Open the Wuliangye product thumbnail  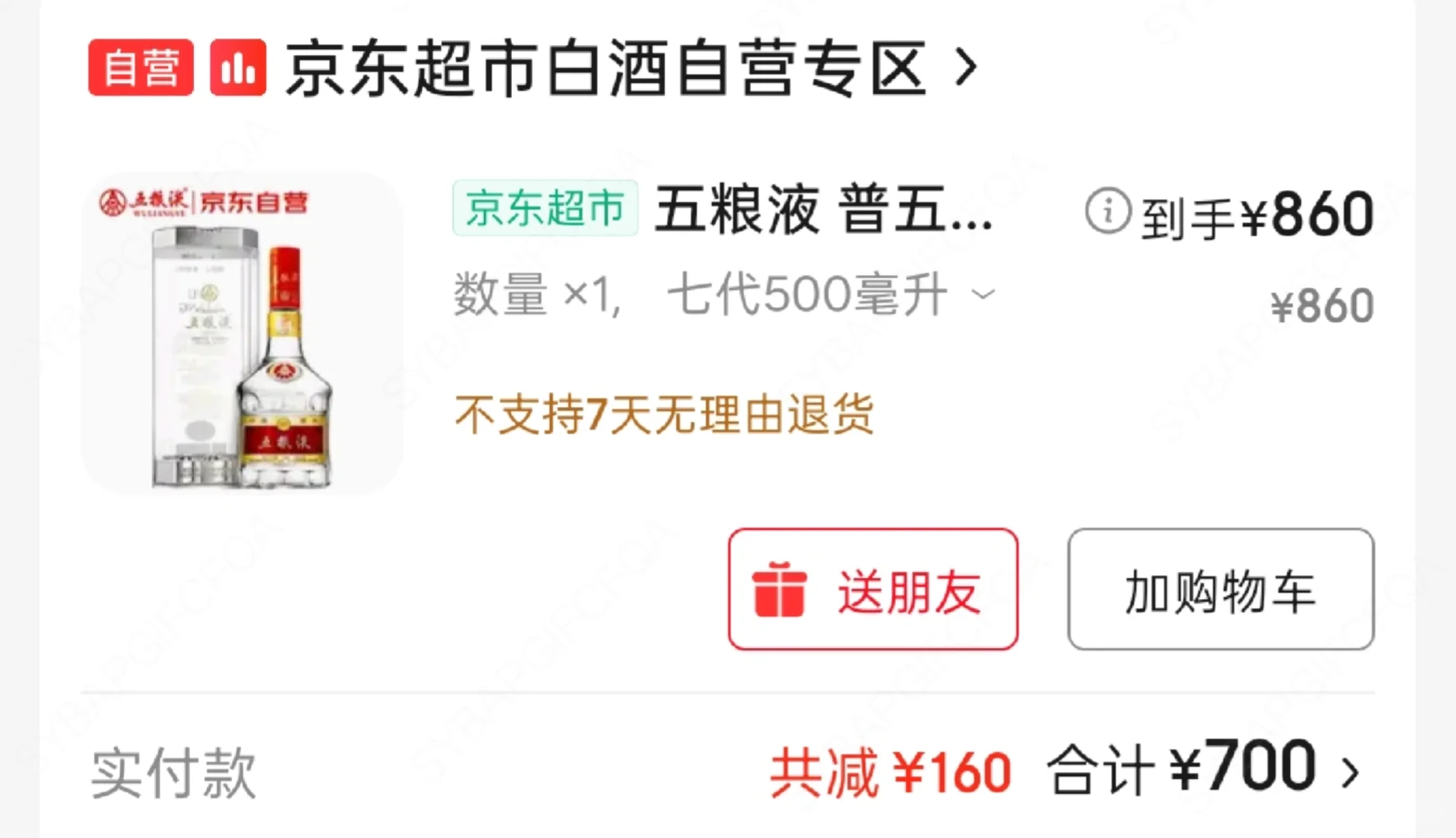pos(242,334)
